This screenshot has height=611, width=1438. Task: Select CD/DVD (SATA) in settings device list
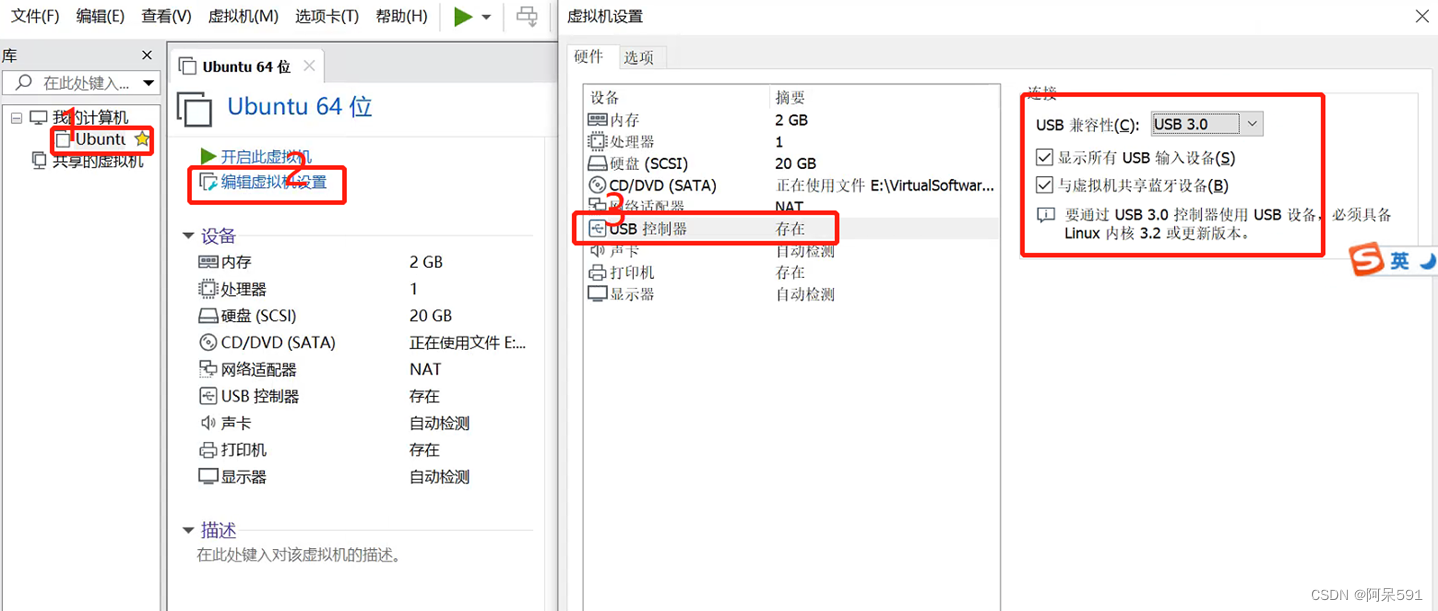pos(791,186)
